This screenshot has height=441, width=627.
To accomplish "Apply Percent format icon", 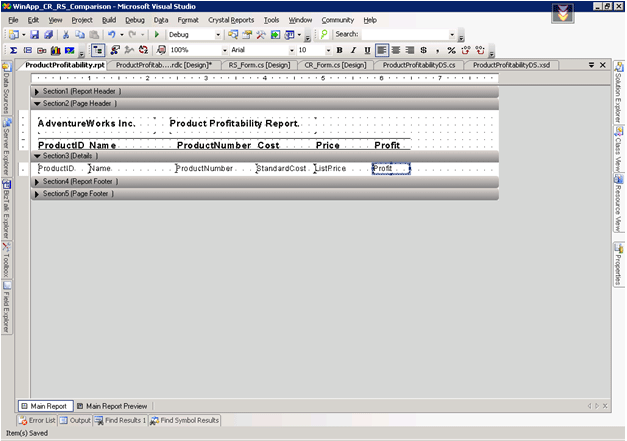I will tap(451, 50).
